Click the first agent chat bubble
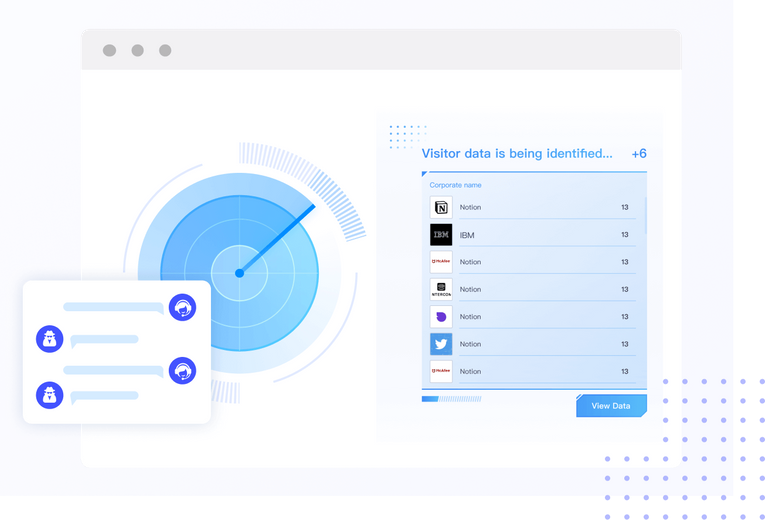 (x=113, y=307)
